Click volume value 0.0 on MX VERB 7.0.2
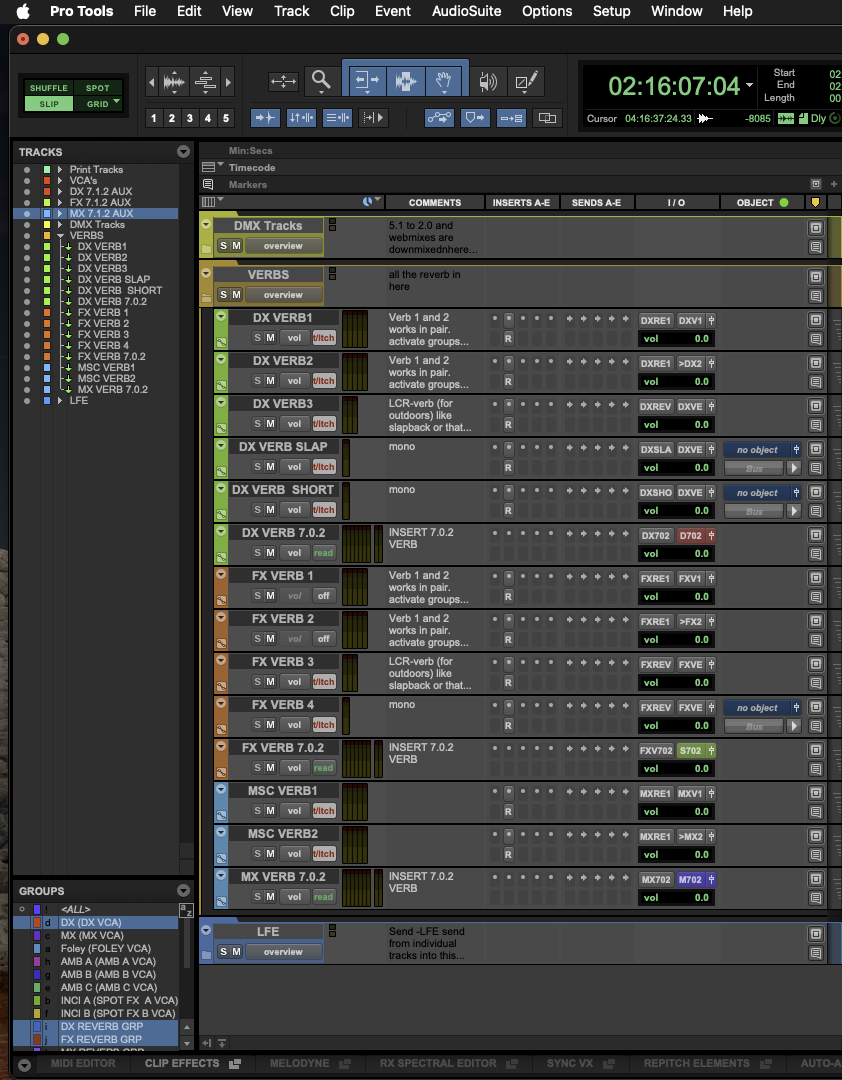This screenshot has width=842, height=1080. point(701,897)
